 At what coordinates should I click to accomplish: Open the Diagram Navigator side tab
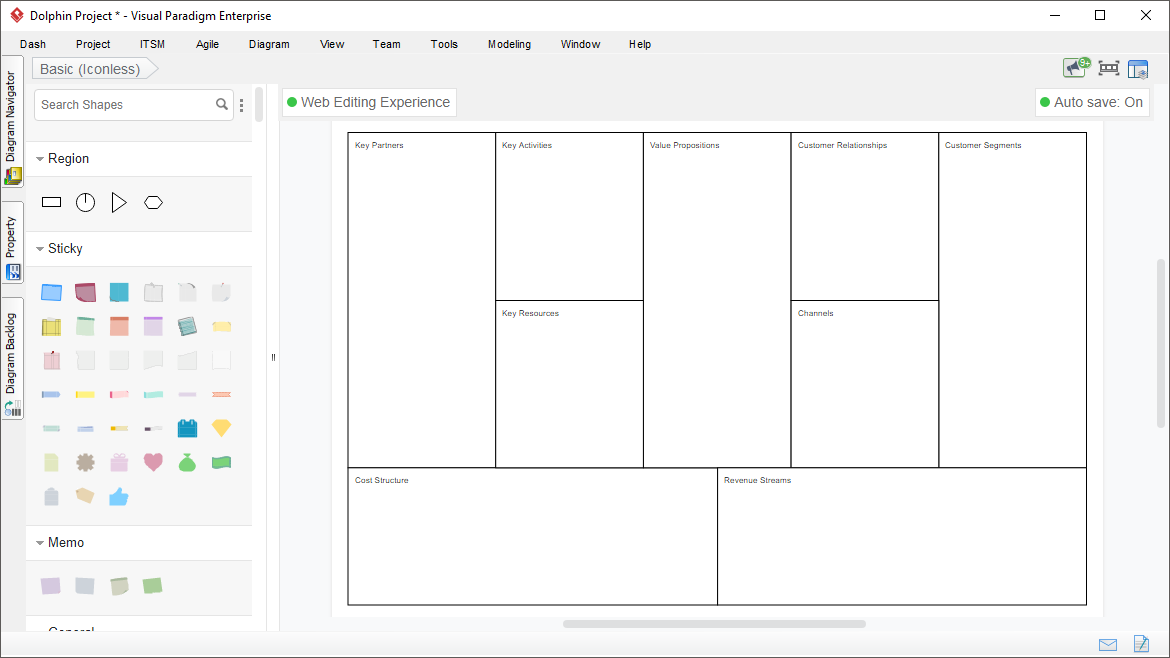[x=12, y=122]
